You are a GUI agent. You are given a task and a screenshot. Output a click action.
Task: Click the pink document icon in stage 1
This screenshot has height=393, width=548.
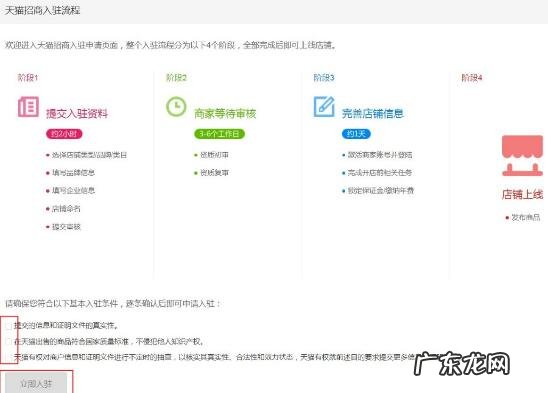(28, 107)
